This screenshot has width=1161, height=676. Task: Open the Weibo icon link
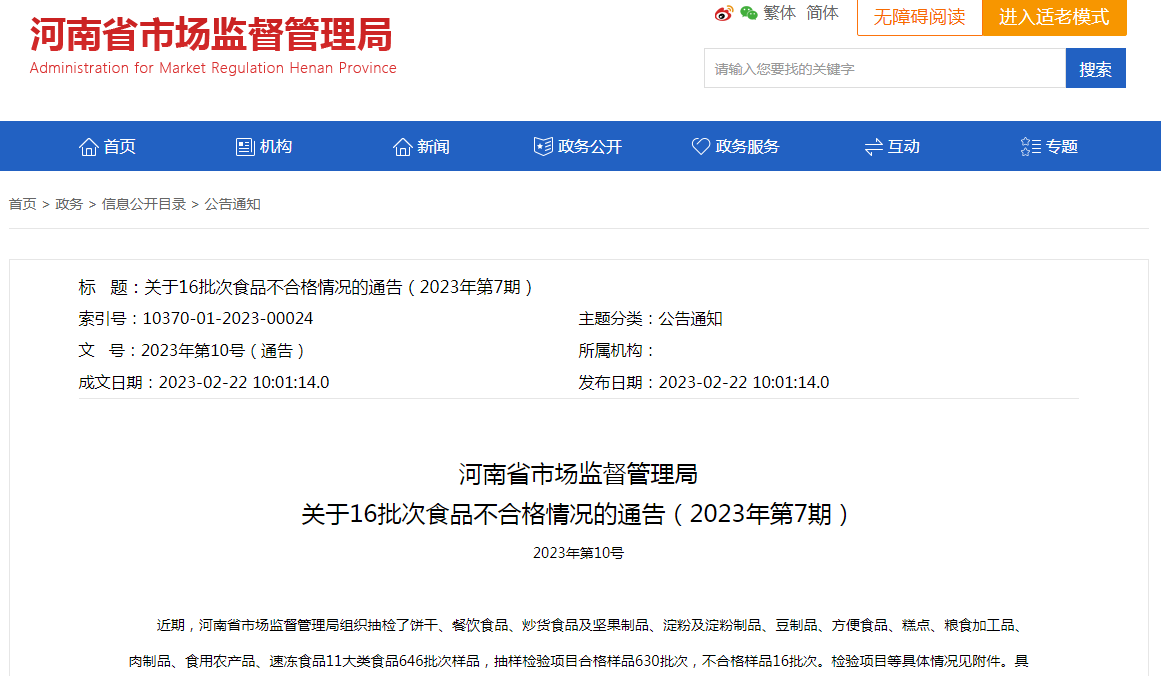coord(723,13)
